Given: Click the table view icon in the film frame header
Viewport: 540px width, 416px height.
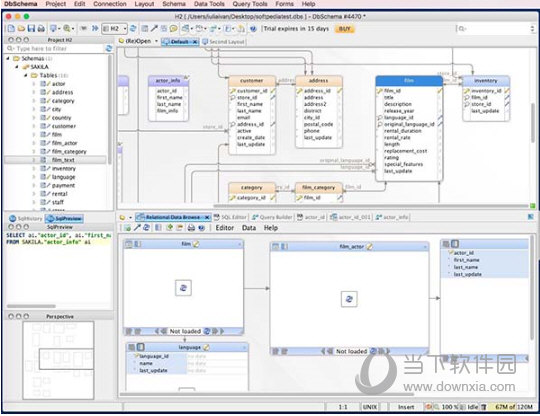Looking at the screenshot, I should click(x=129, y=244).
